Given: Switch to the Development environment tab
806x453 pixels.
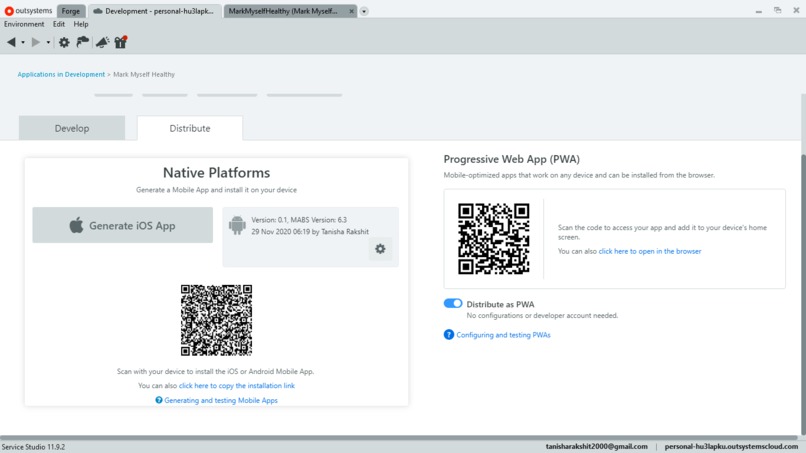Looking at the screenshot, I should click(x=154, y=11).
